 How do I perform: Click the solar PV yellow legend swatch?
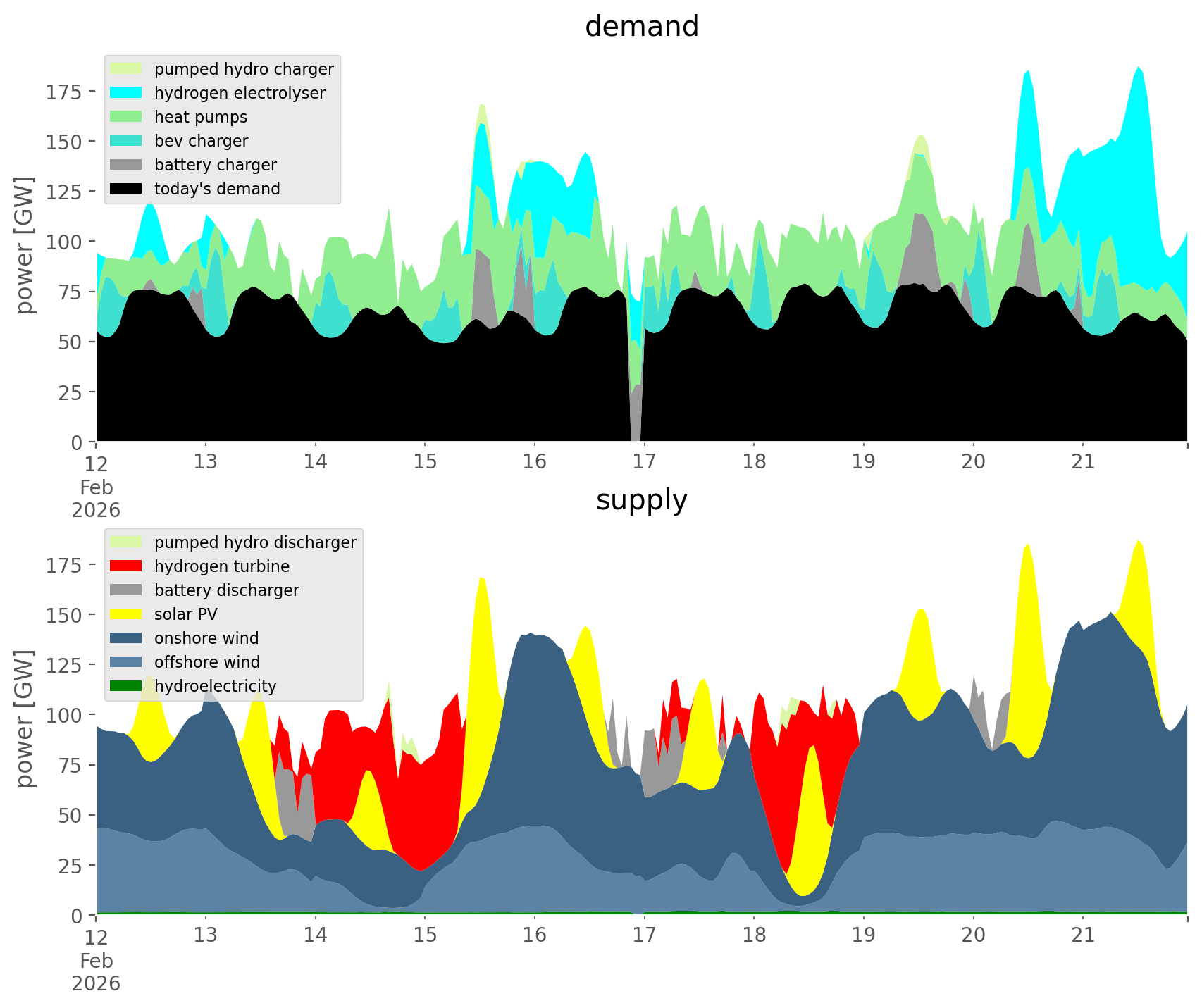pyautogui.click(x=126, y=614)
